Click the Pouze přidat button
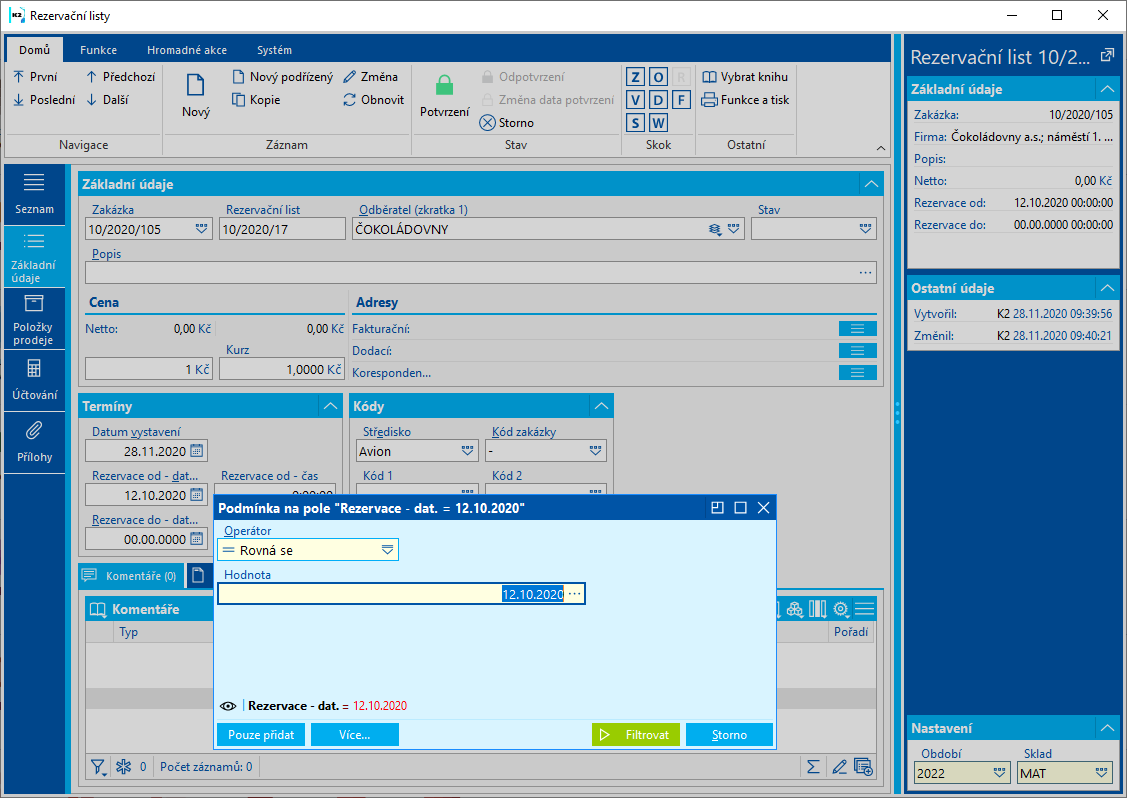The height and width of the screenshot is (798, 1127). click(261, 735)
